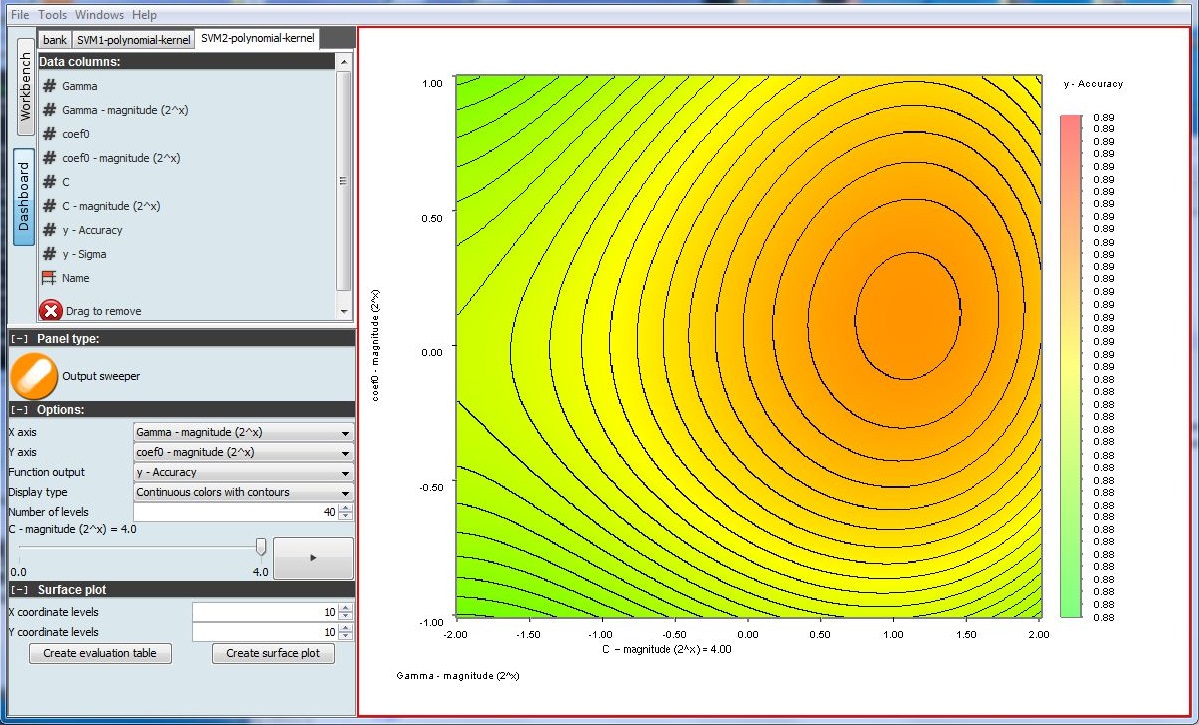Click the orange Output sweeper panel icon
The width and height of the screenshot is (1199, 725).
34,376
